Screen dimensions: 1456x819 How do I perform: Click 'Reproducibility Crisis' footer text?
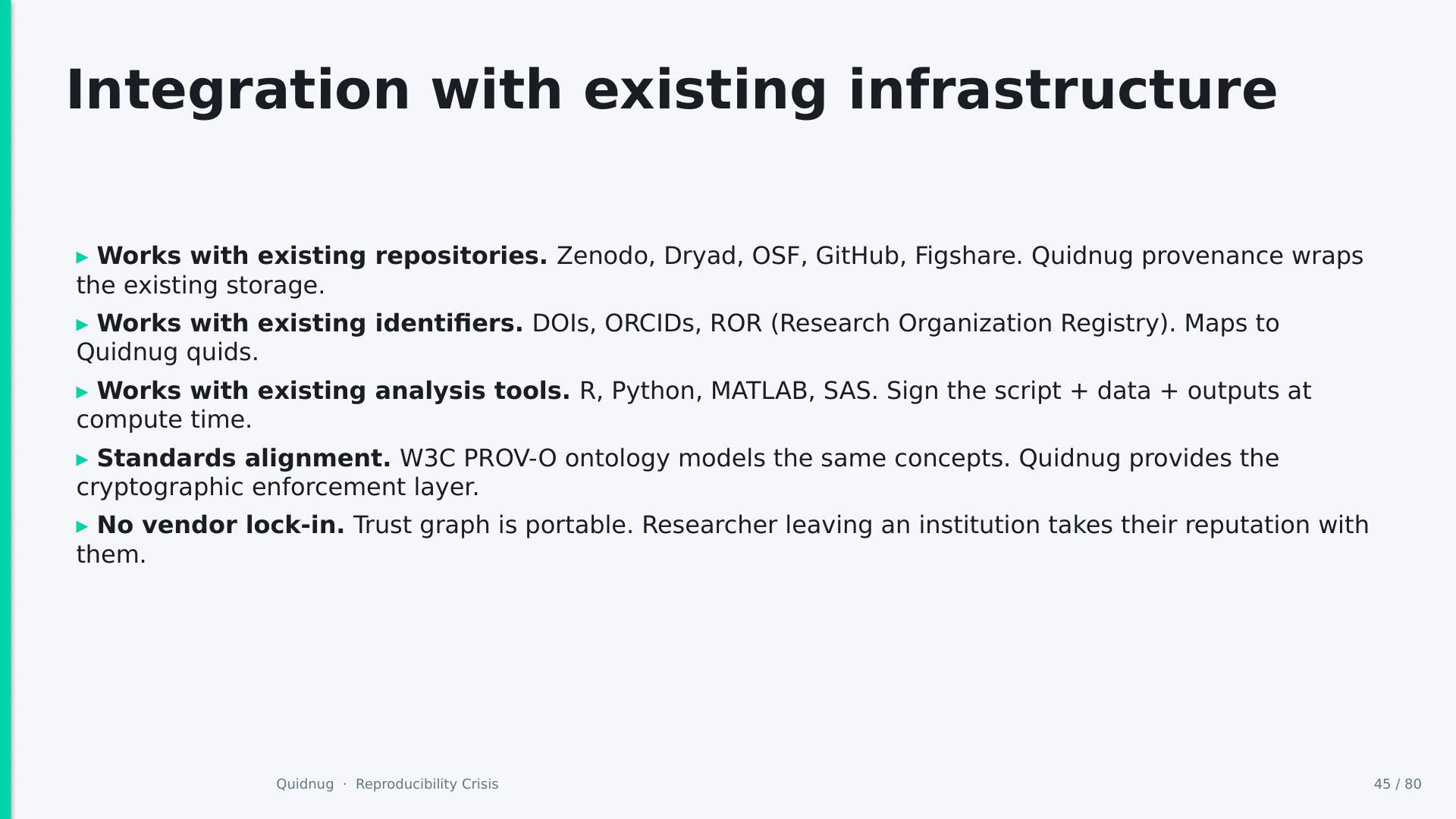[x=427, y=784]
